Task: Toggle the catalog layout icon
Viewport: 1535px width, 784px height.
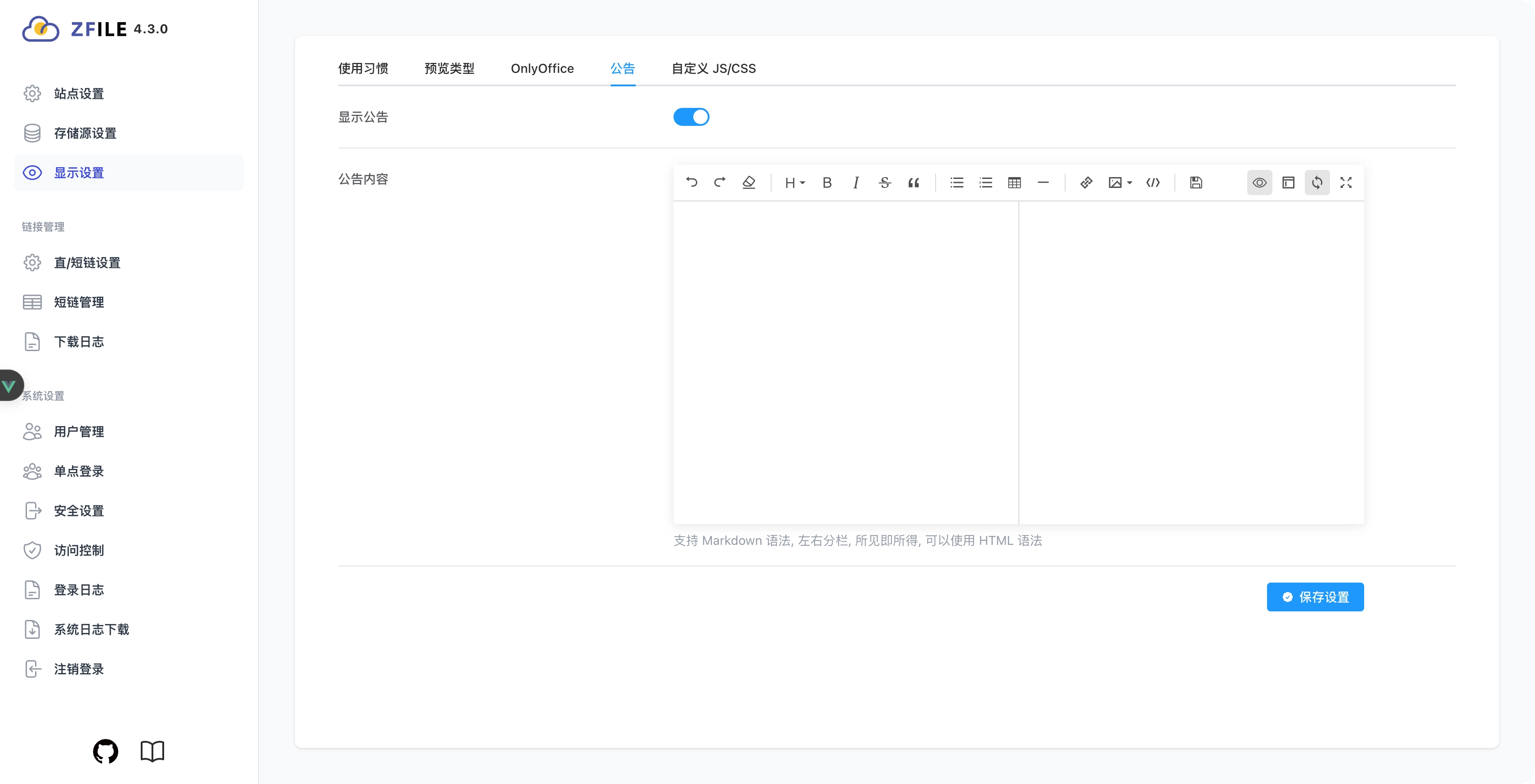Action: pyautogui.click(x=1288, y=183)
